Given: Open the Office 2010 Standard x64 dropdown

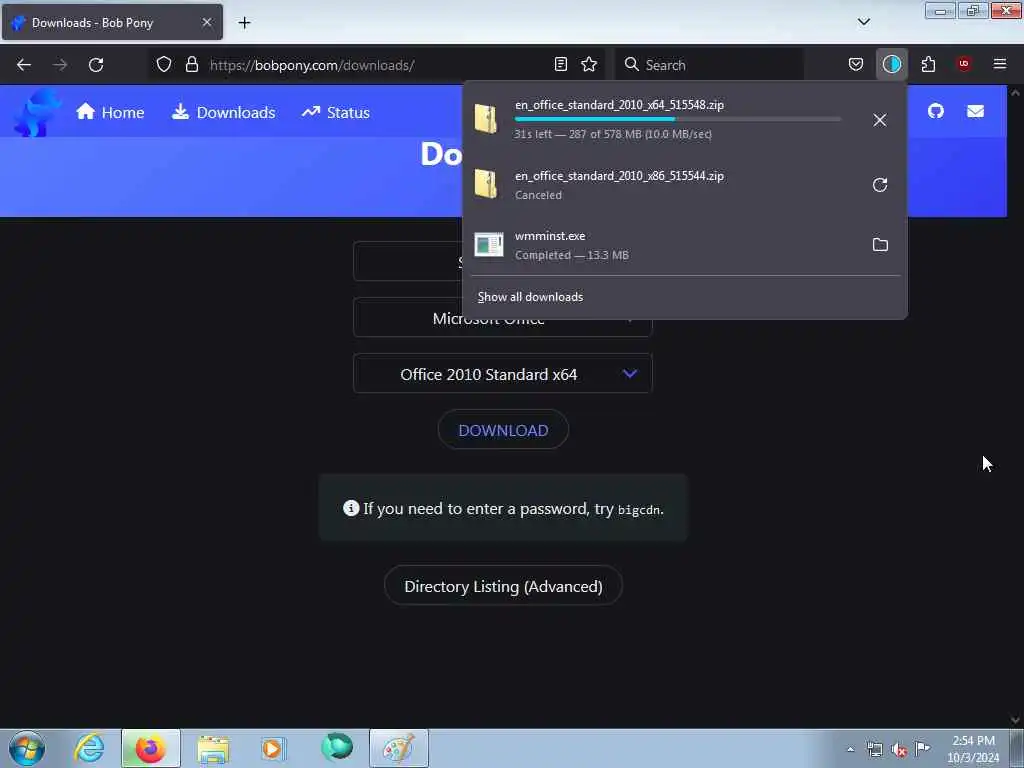Looking at the screenshot, I should (x=503, y=374).
